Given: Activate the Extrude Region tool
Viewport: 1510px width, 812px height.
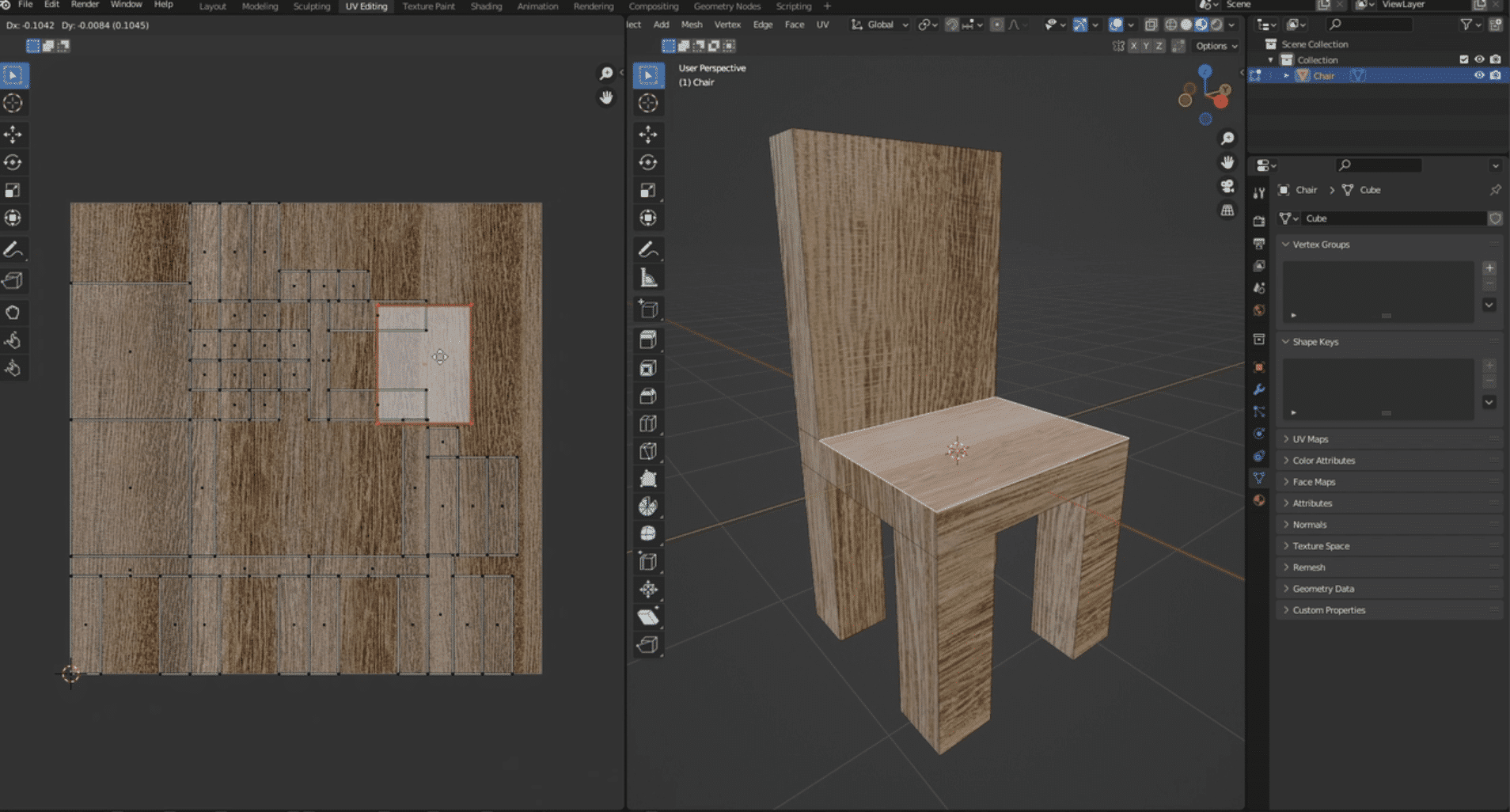Looking at the screenshot, I should (x=648, y=340).
